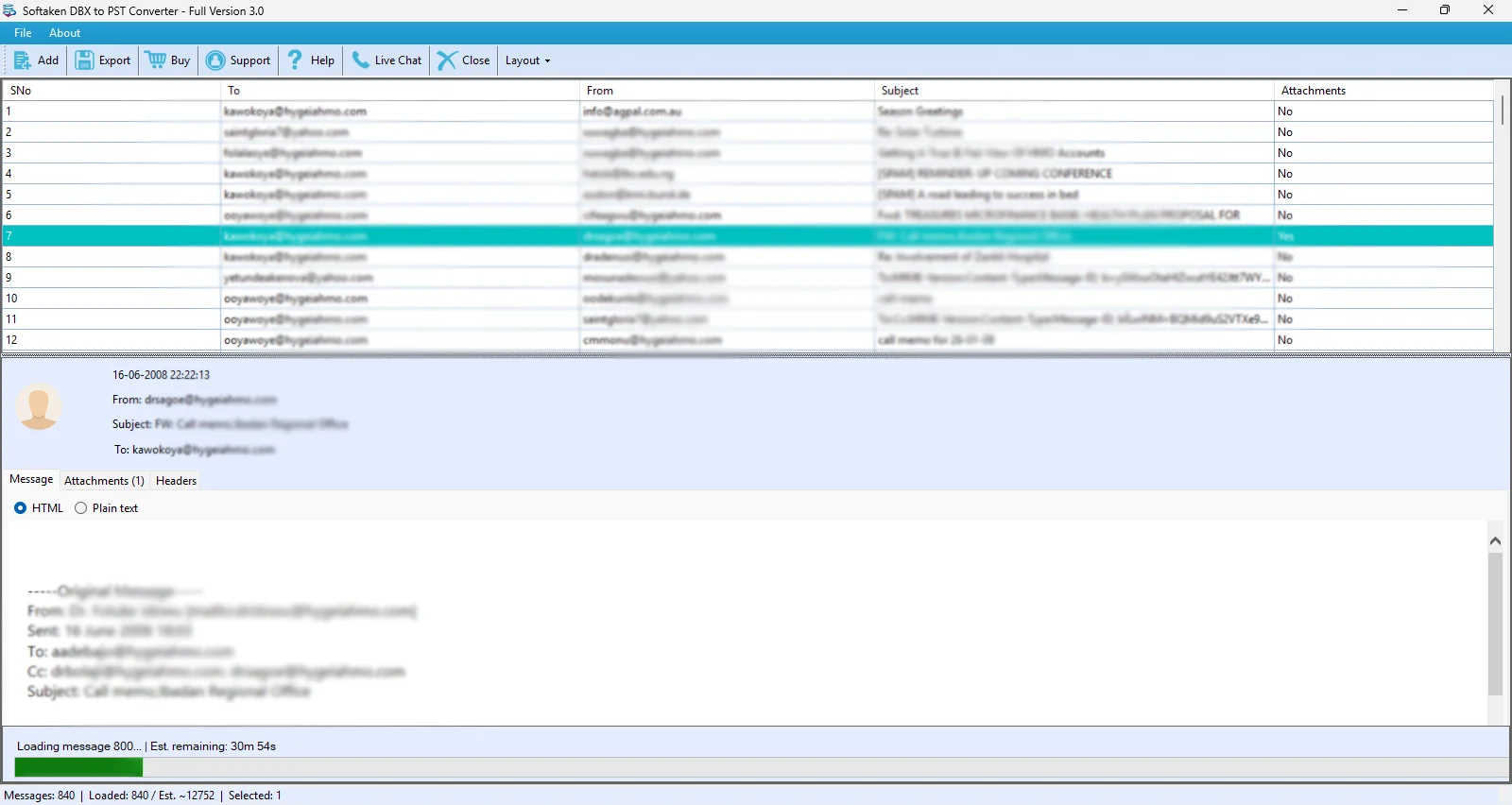Click the Export floppy disk icon
Image resolution: width=1512 pixels, height=805 pixels.
point(84,60)
